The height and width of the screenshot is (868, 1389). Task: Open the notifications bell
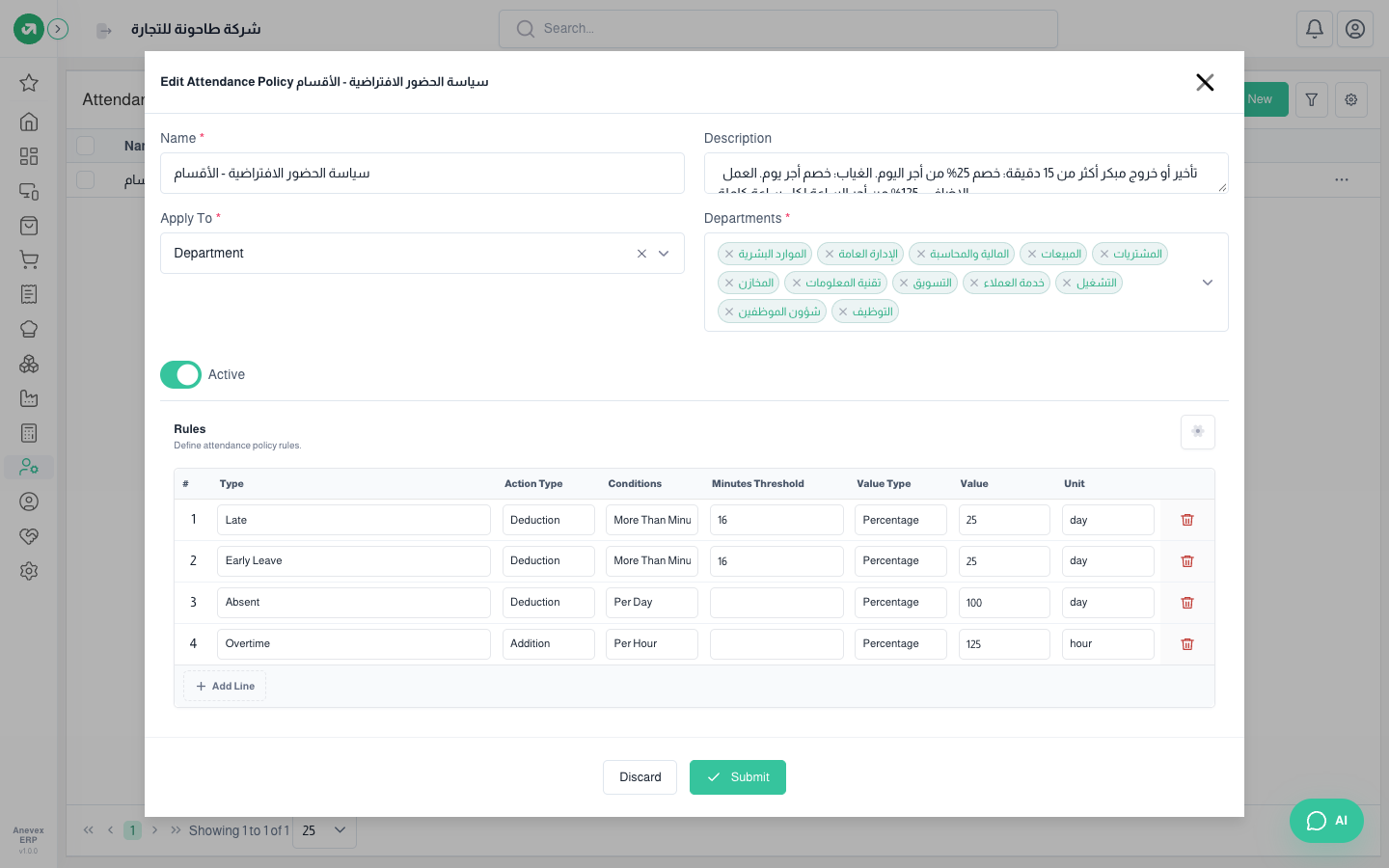point(1315,29)
